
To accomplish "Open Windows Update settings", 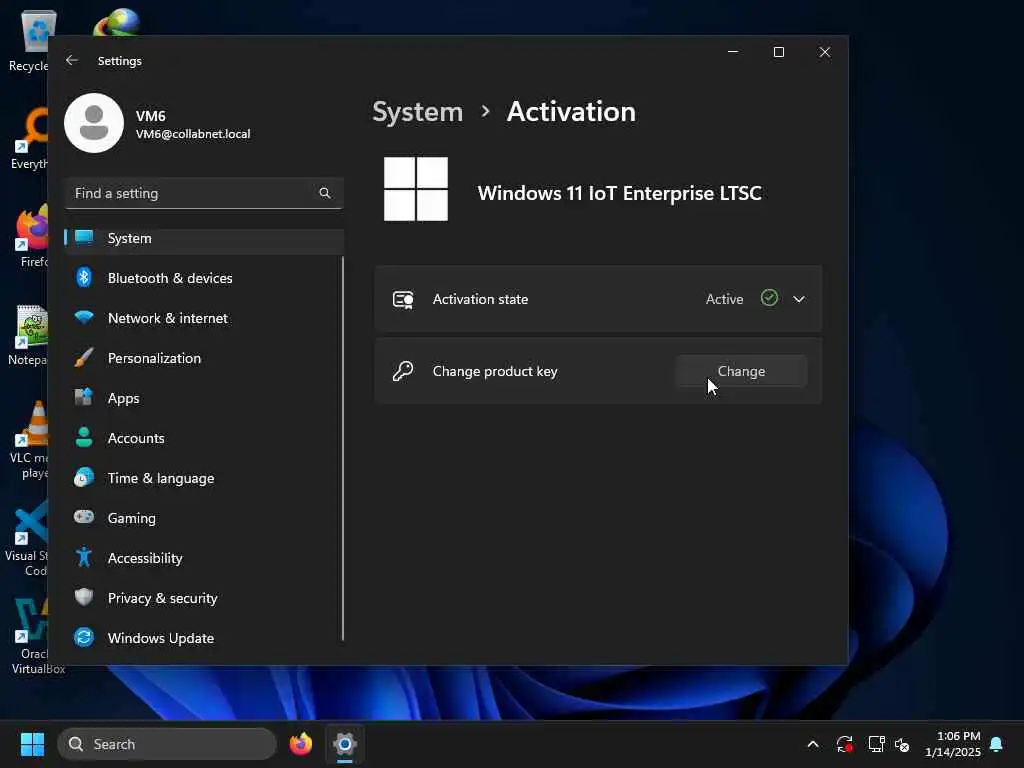I will point(204,638).
